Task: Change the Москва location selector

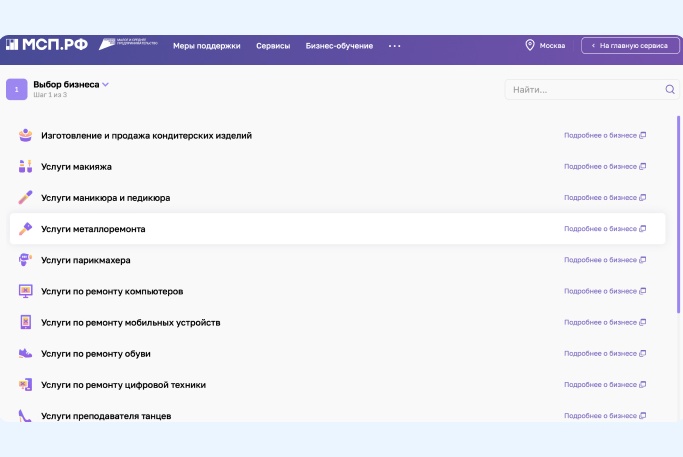Action: point(545,46)
